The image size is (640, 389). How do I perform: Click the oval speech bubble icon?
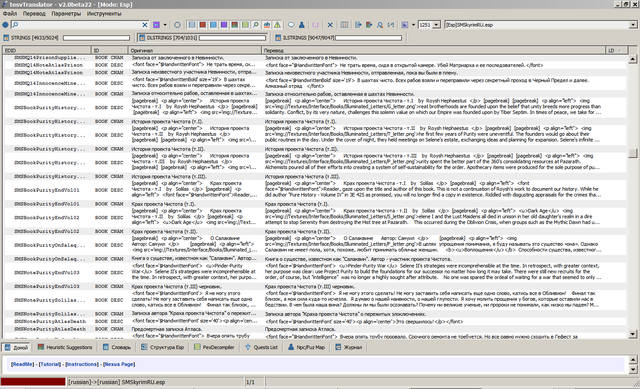click(x=291, y=25)
